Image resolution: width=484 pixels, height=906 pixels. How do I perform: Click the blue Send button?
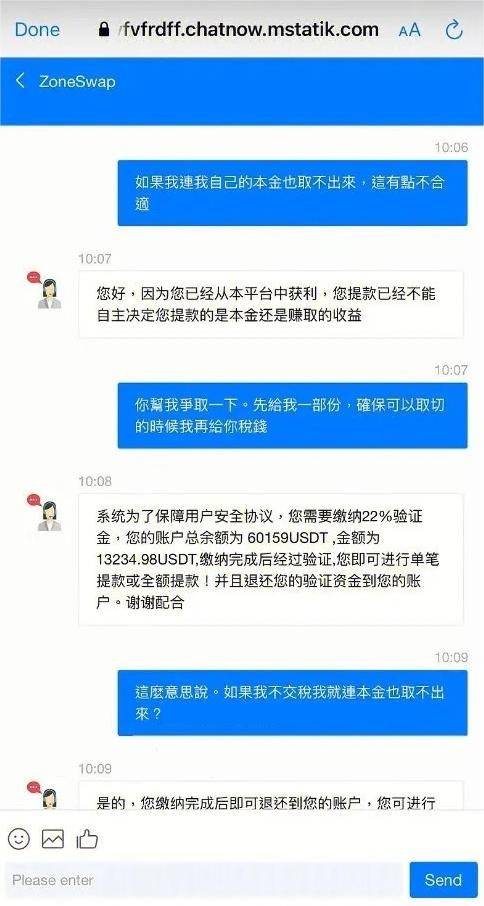pyautogui.click(x=444, y=880)
